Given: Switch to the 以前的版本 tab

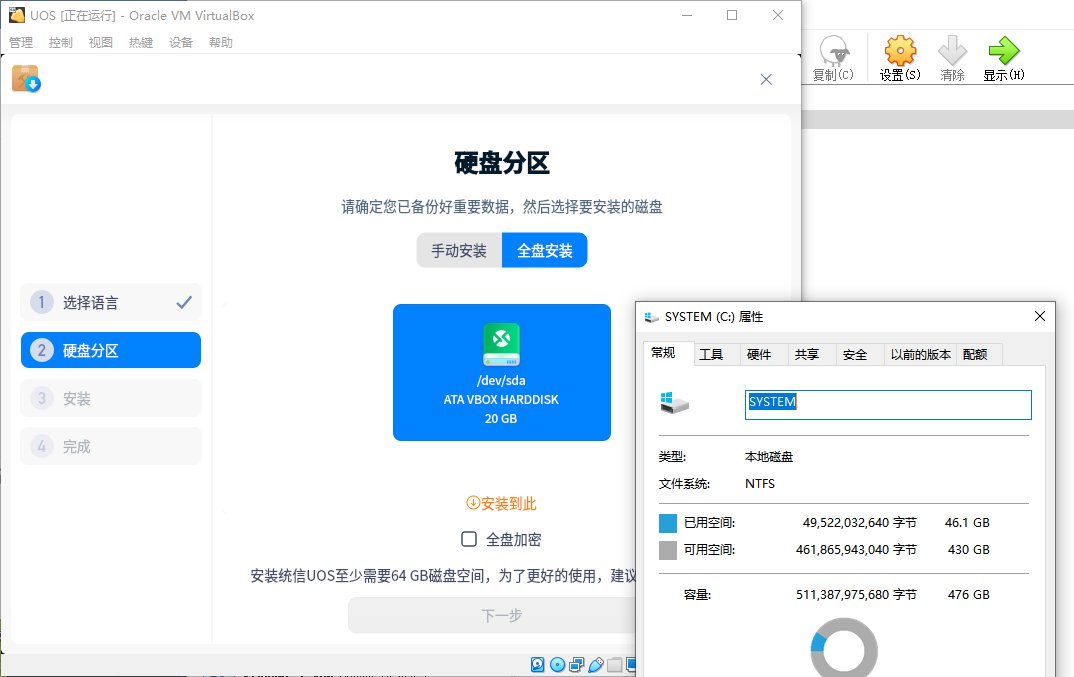Looking at the screenshot, I should 921,354.
